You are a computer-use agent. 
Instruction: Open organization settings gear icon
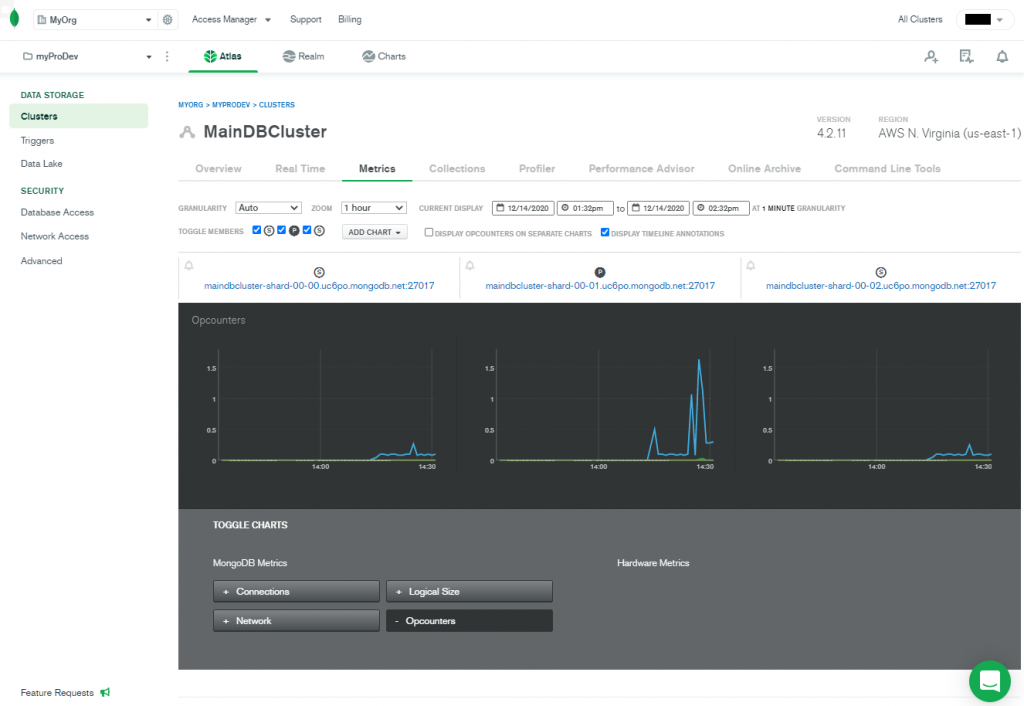pos(168,20)
